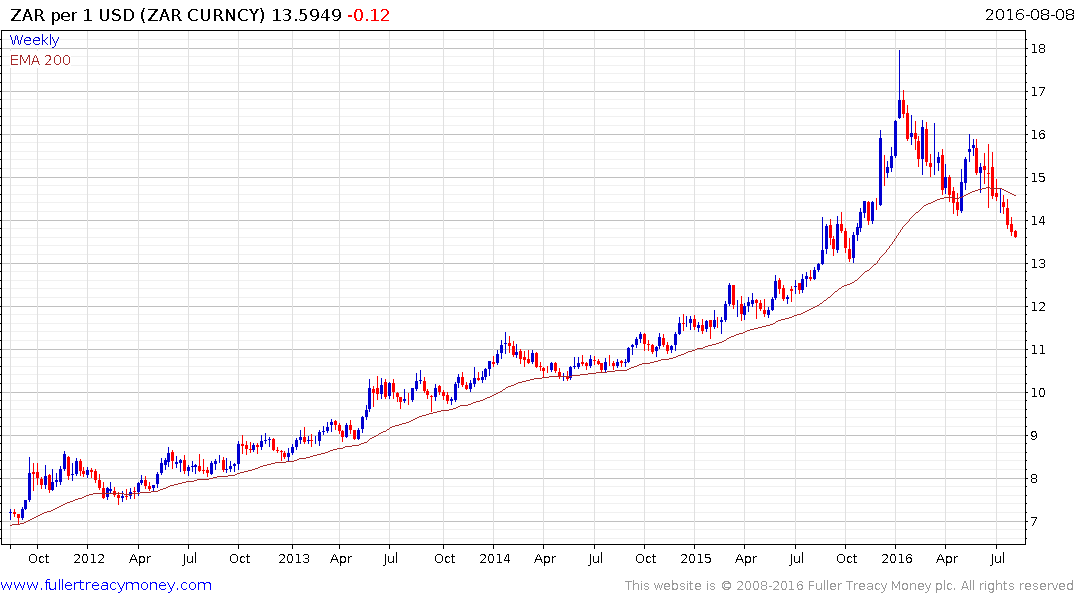
Task: Click the date 2016-08-08
Action: [x=1029, y=14]
